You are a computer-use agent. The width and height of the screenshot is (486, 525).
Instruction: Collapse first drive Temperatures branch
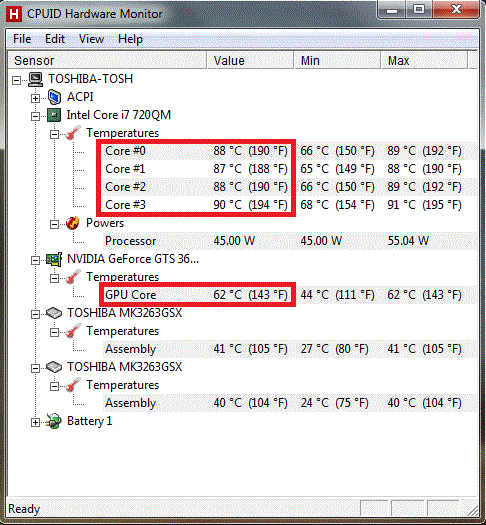click(54, 332)
